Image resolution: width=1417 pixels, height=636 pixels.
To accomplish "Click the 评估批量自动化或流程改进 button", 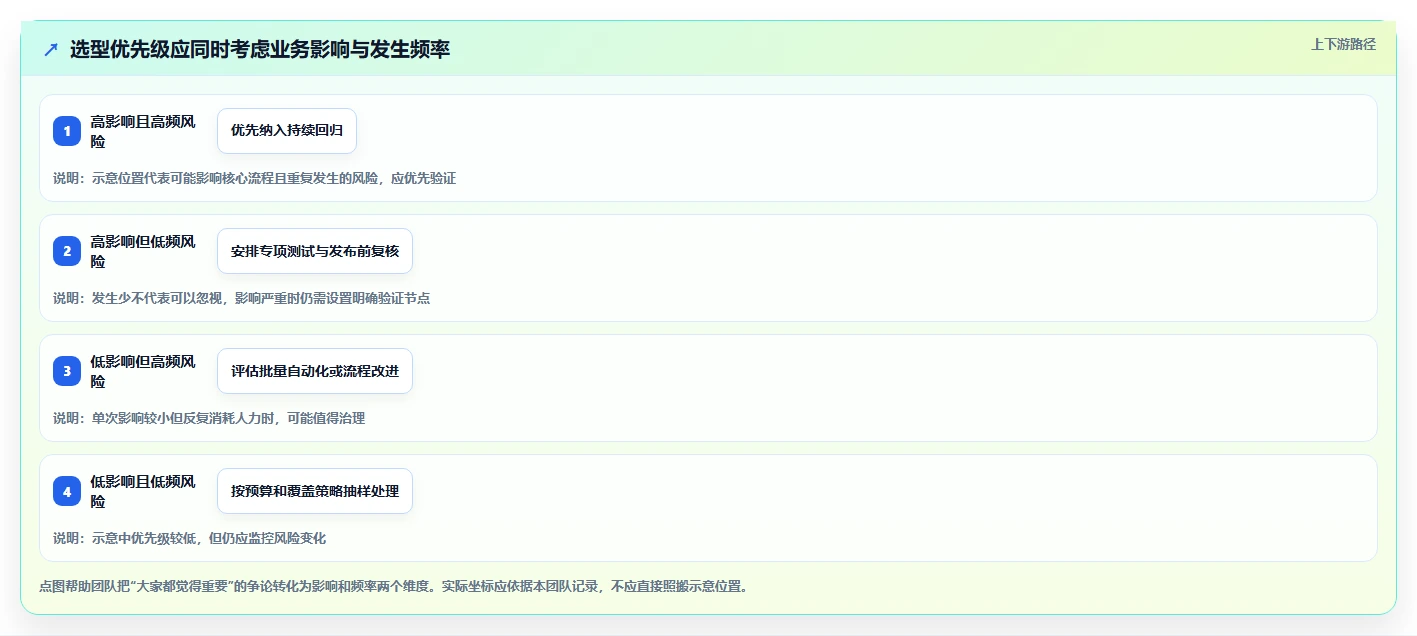I will [x=315, y=371].
